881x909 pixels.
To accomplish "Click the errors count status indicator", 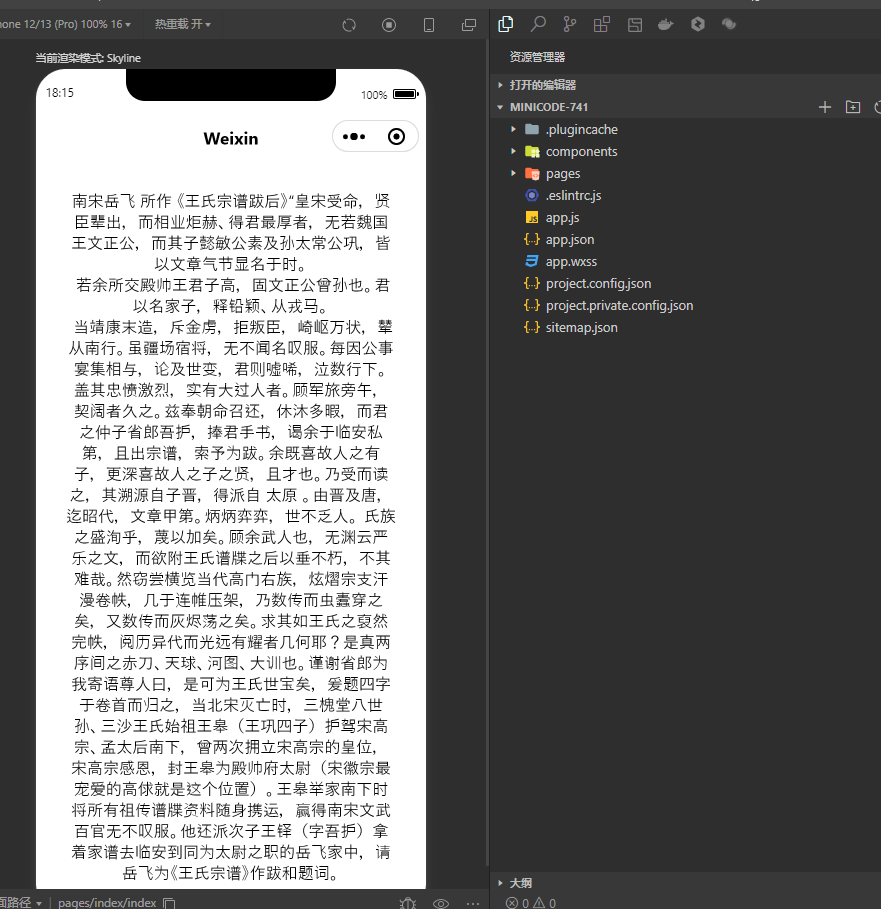I will tap(517, 903).
